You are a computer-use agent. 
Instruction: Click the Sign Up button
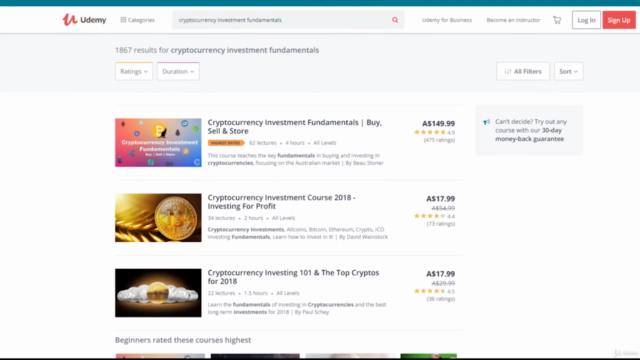click(x=619, y=20)
